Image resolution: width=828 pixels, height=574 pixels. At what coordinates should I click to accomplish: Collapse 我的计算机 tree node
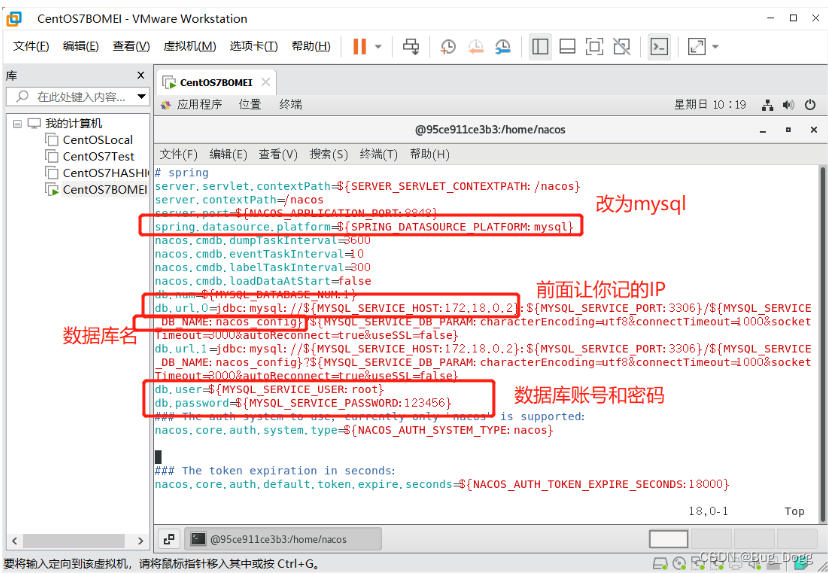(x=17, y=124)
